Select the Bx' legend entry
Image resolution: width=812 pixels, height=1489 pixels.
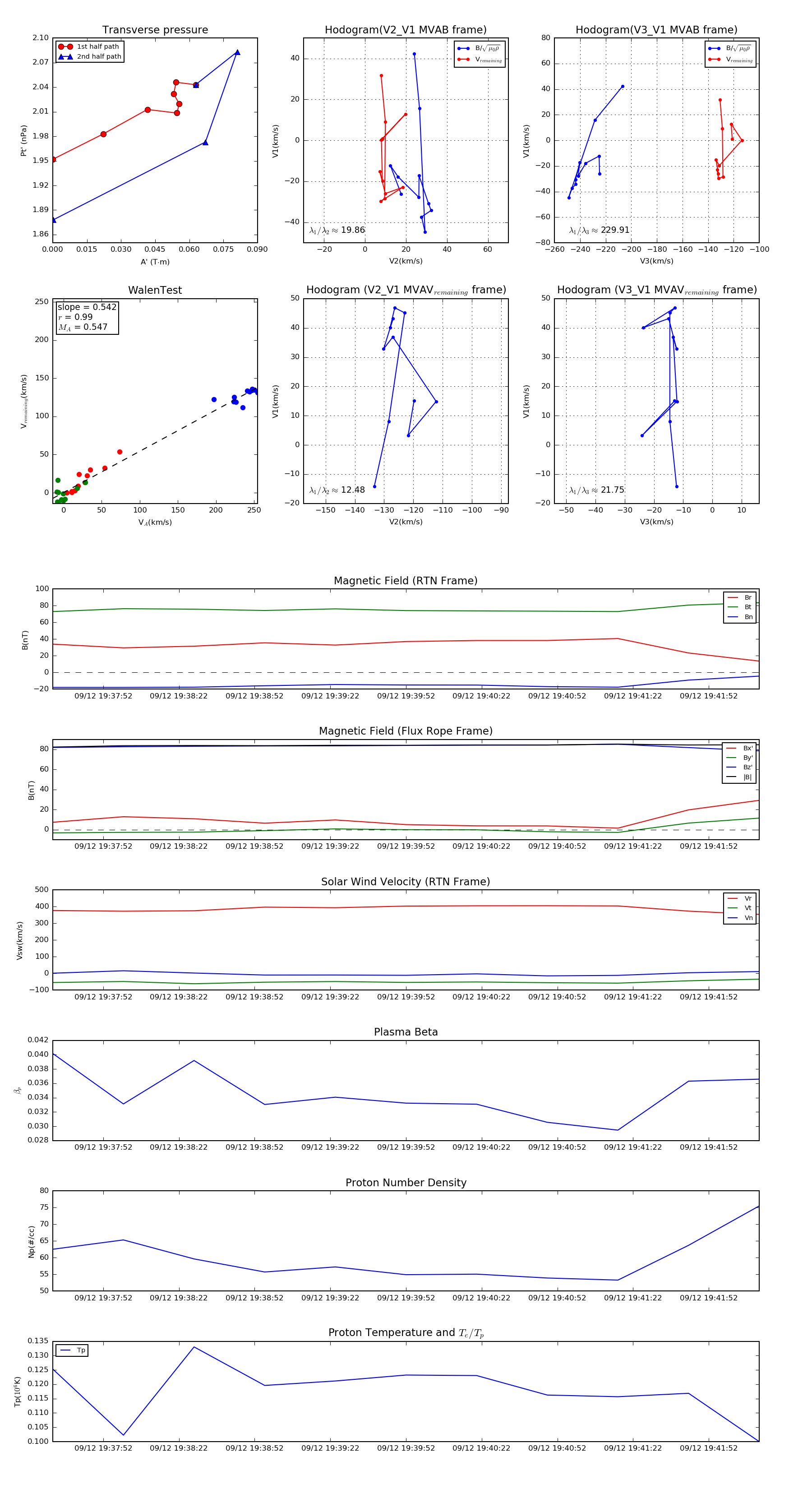click(x=739, y=748)
